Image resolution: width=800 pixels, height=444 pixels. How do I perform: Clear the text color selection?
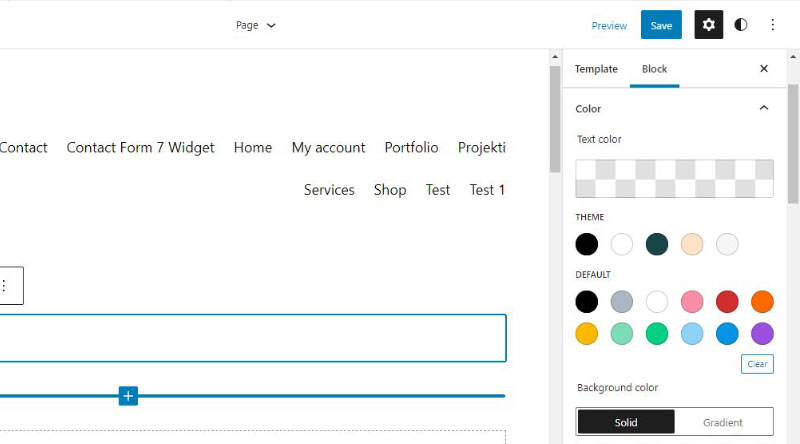coord(757,364)
